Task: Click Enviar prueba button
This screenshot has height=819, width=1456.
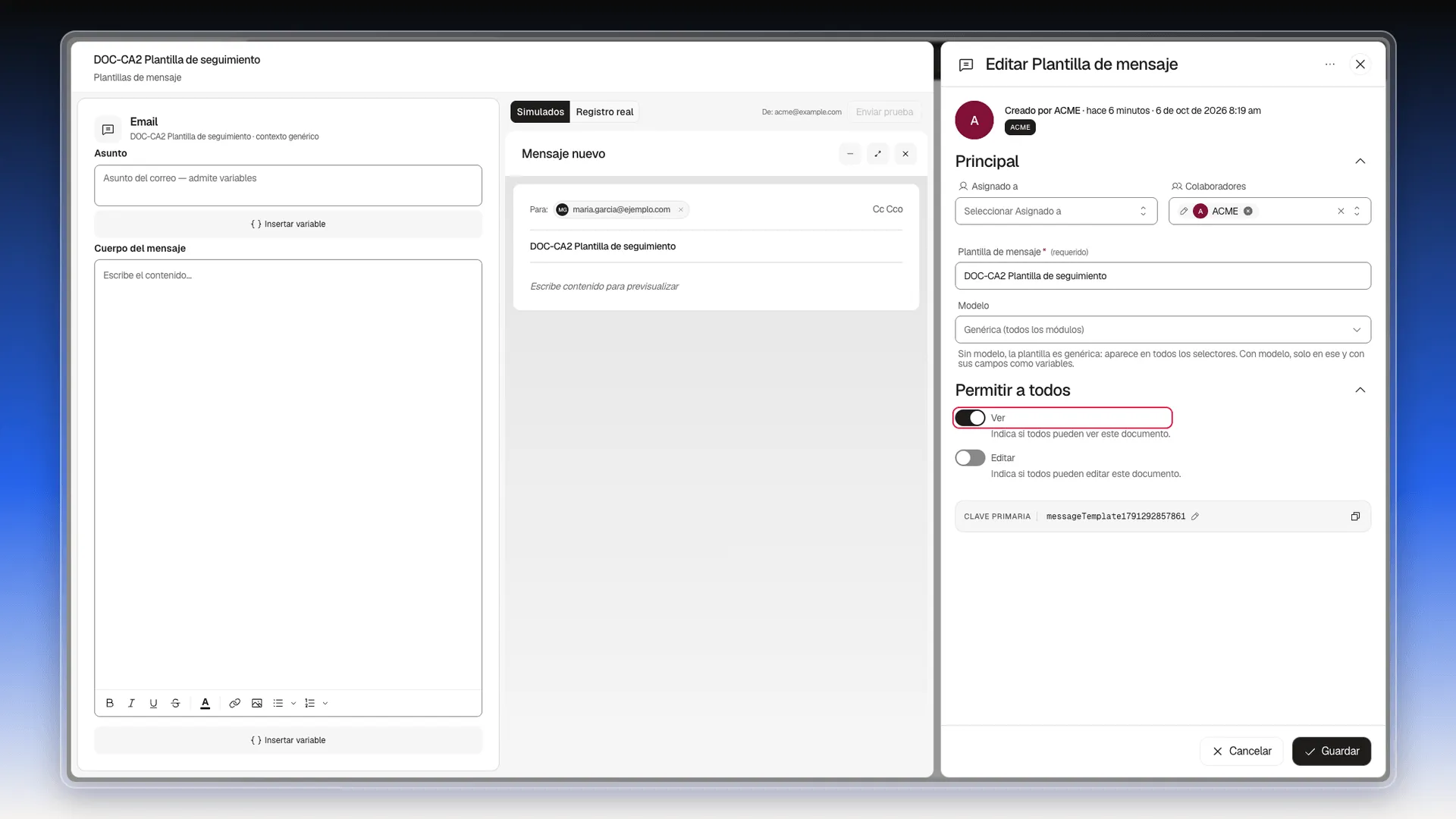Action: (x=884, y=111)
